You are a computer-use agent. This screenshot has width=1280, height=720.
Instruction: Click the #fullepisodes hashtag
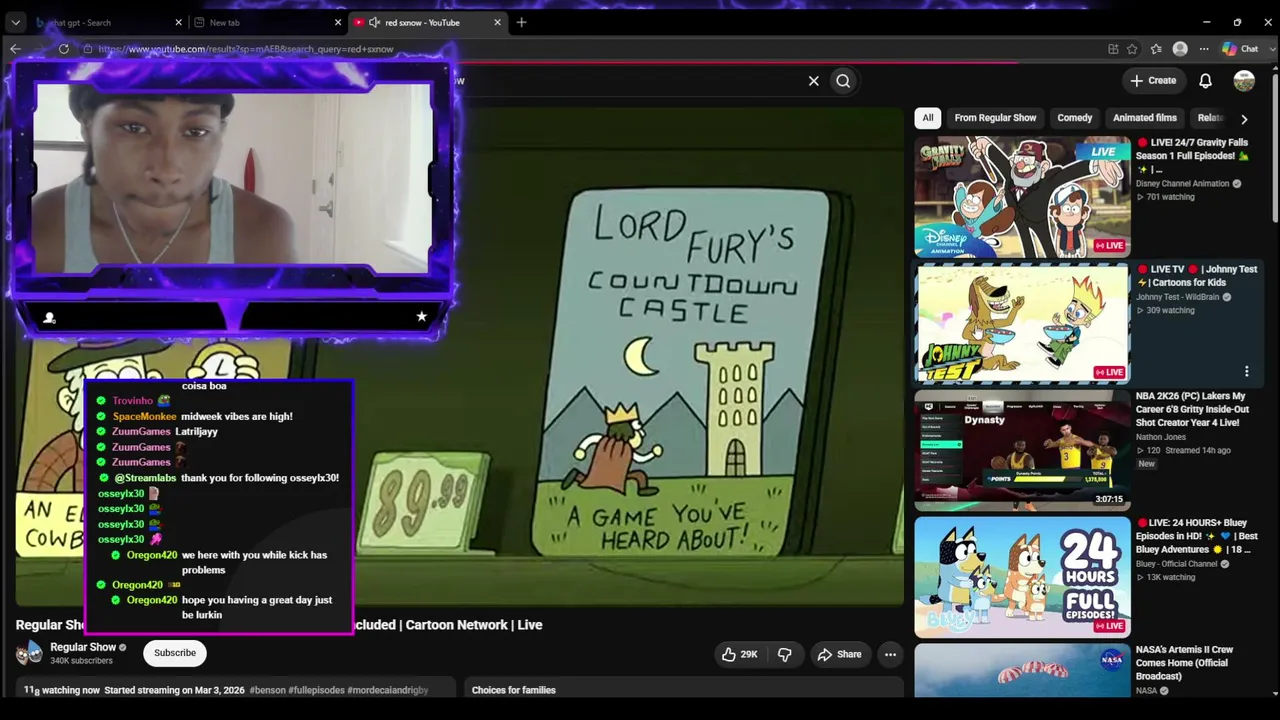pyautogui.click(x=316, y=690)
